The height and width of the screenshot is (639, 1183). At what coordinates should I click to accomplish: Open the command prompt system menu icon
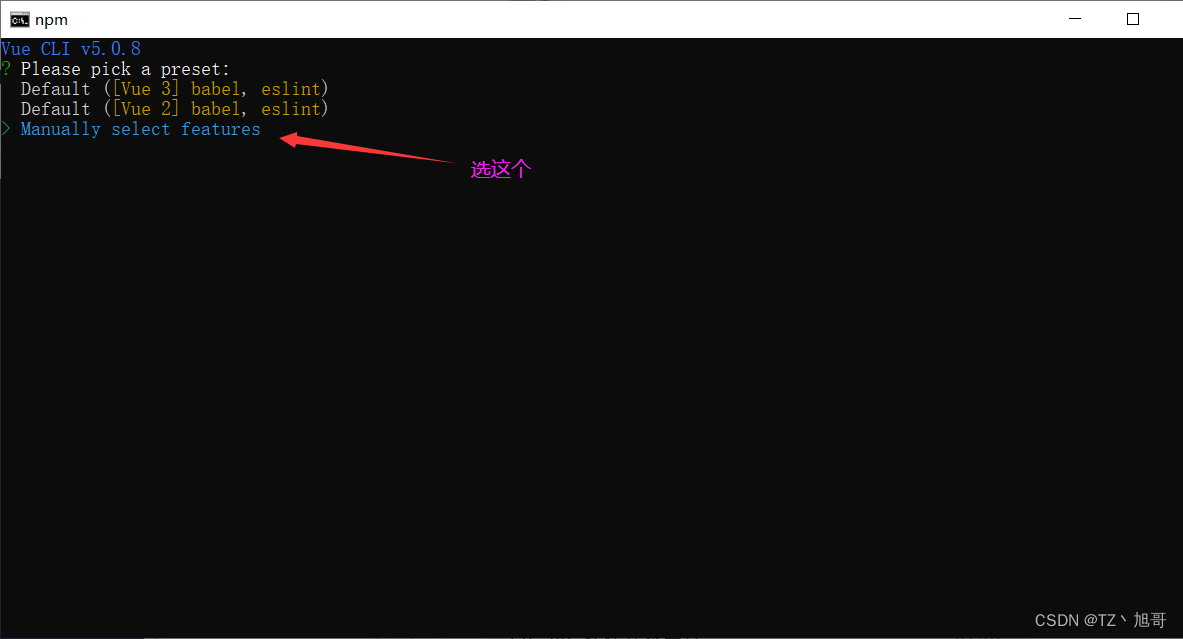click(x=20, y=20)
